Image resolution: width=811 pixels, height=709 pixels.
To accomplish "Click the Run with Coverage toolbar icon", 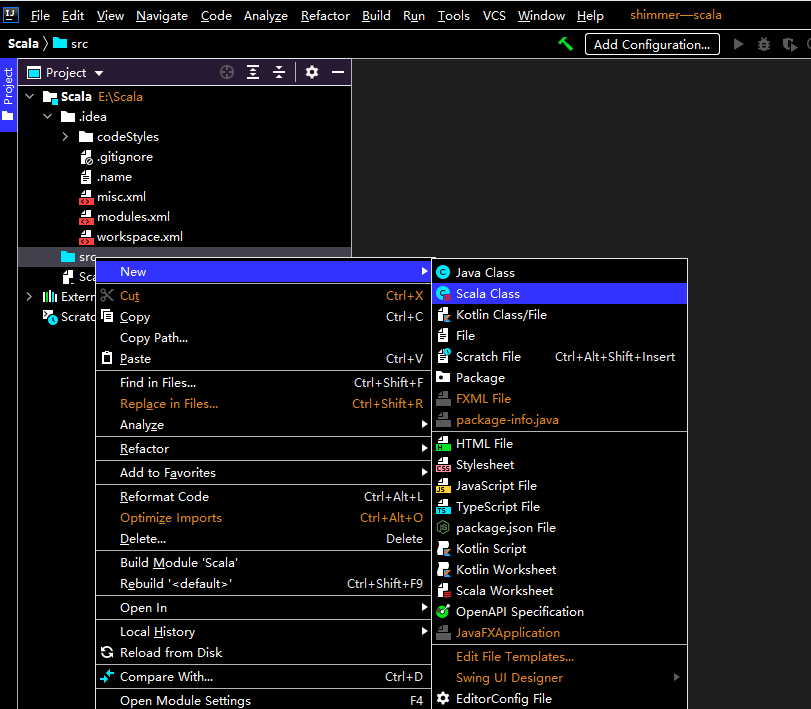I will [789, 44].
